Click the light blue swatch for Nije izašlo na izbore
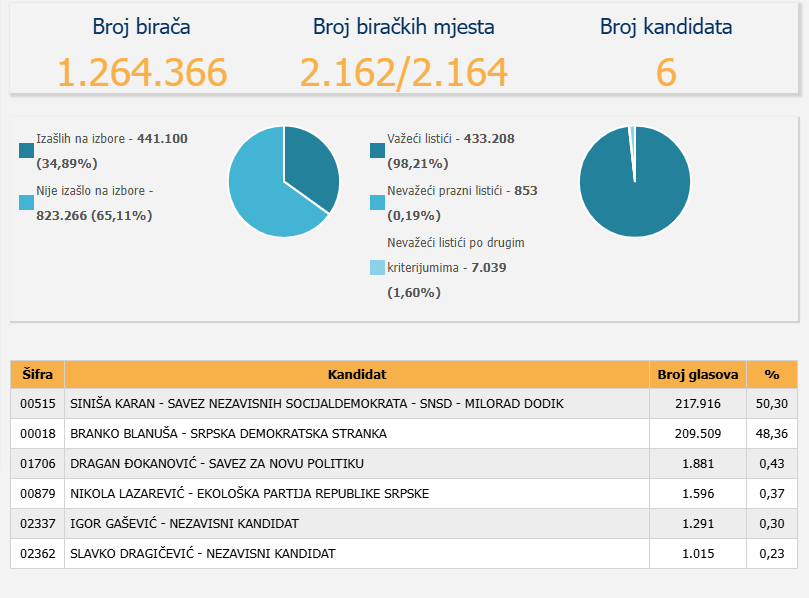This screenshot has width=809, height=598. coord(27,203)
